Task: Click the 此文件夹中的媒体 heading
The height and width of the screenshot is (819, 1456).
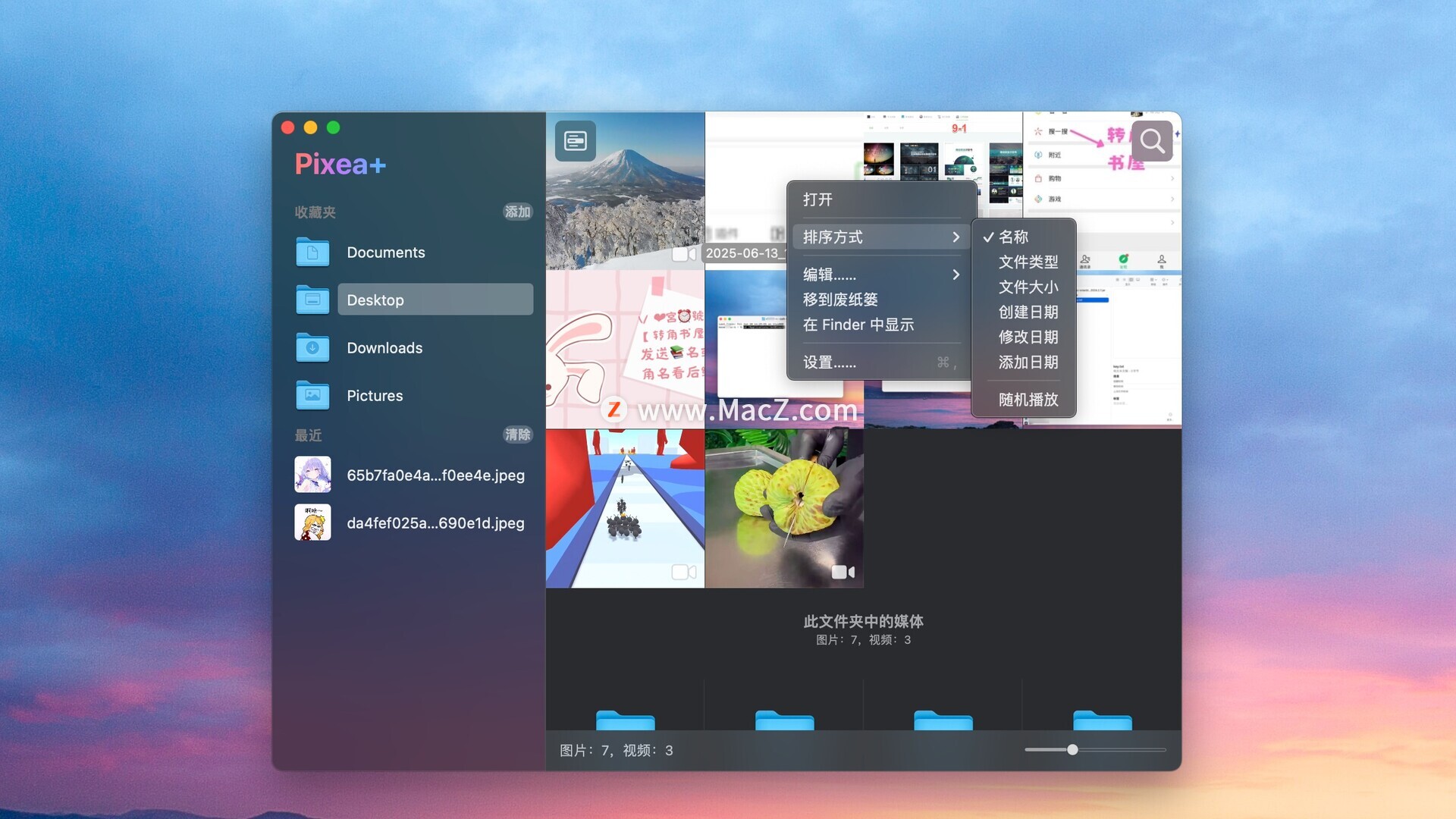Action: 864,622
